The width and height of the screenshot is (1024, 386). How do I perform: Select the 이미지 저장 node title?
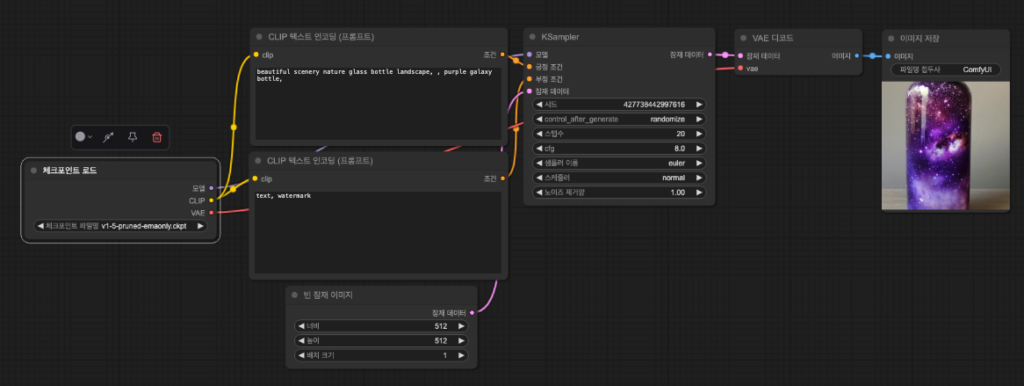tap(920, 39)
